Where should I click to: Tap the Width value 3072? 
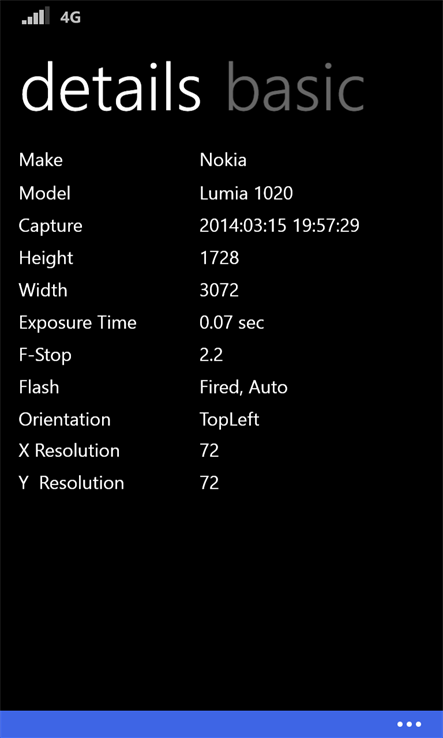pyautogui.click(x=219, y=290)
